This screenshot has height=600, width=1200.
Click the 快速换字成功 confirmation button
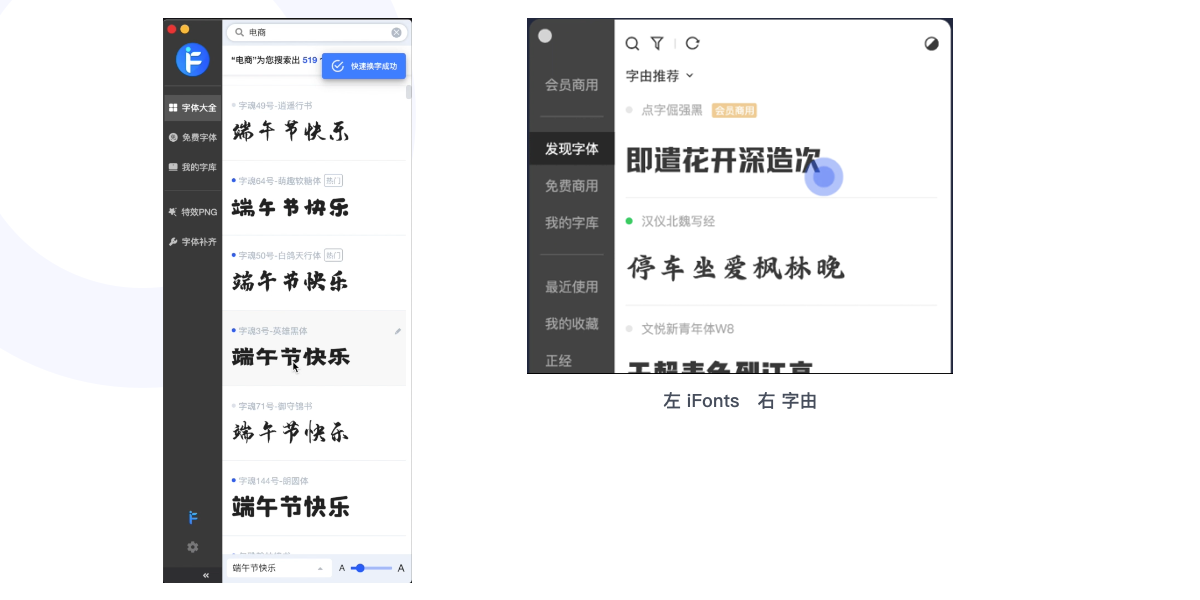(x=364, y=66)
